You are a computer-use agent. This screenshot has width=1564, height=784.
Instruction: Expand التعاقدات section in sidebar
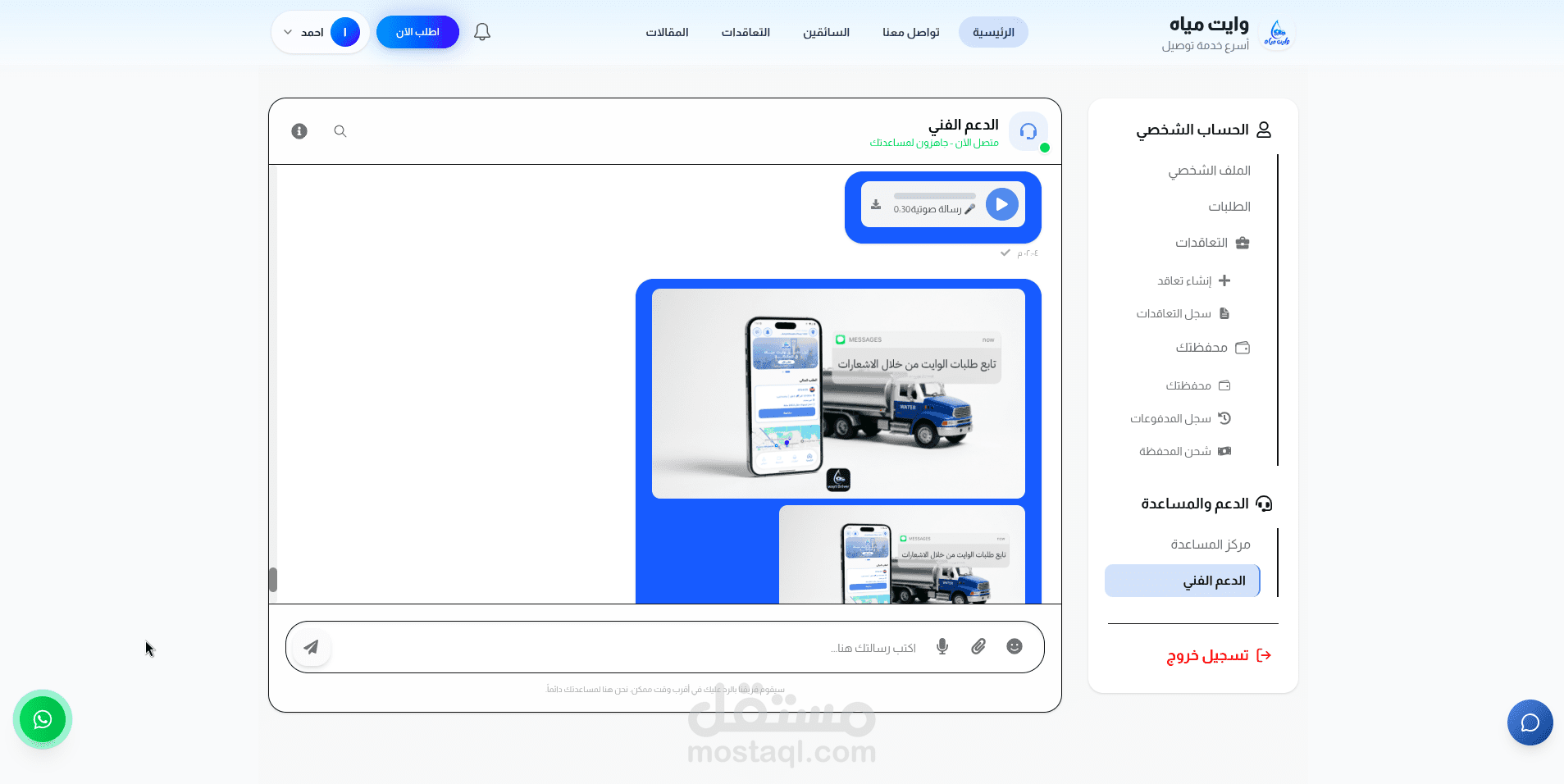(x=1212, y=243)
